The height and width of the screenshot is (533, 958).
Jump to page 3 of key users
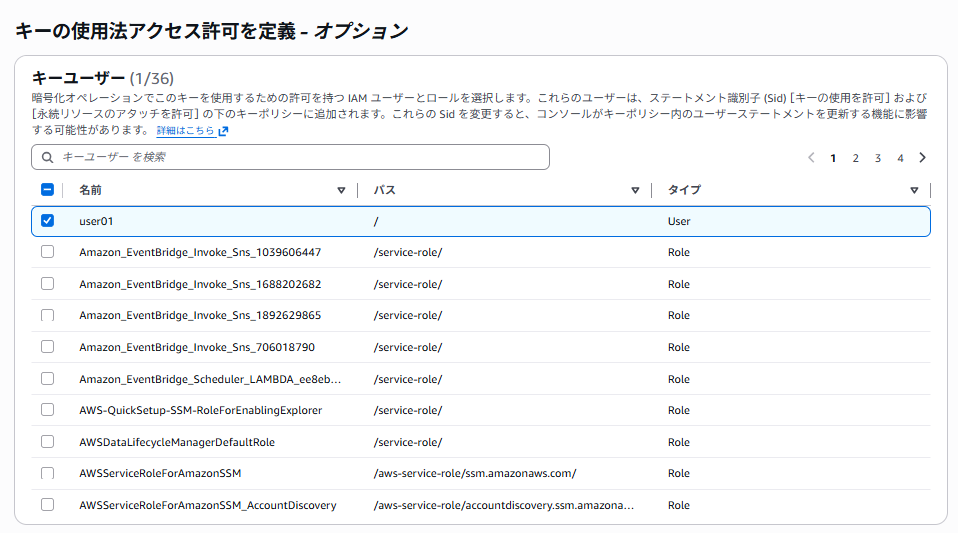pyautogui.click(x=877, y=158)
